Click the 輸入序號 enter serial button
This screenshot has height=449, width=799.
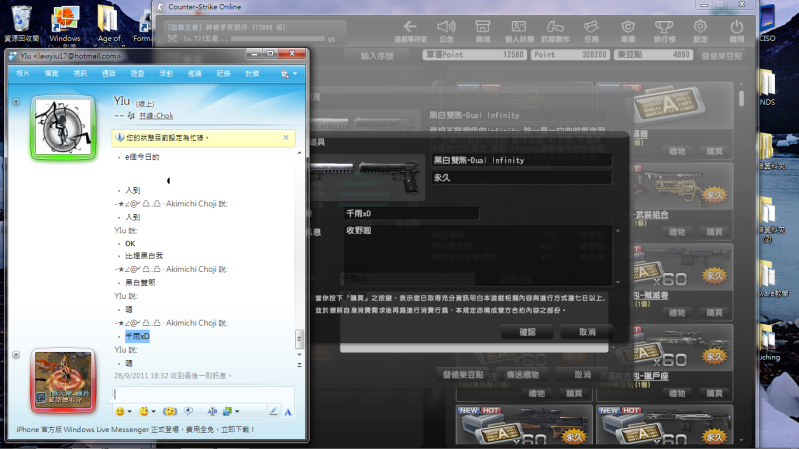(x=377, y=56)
